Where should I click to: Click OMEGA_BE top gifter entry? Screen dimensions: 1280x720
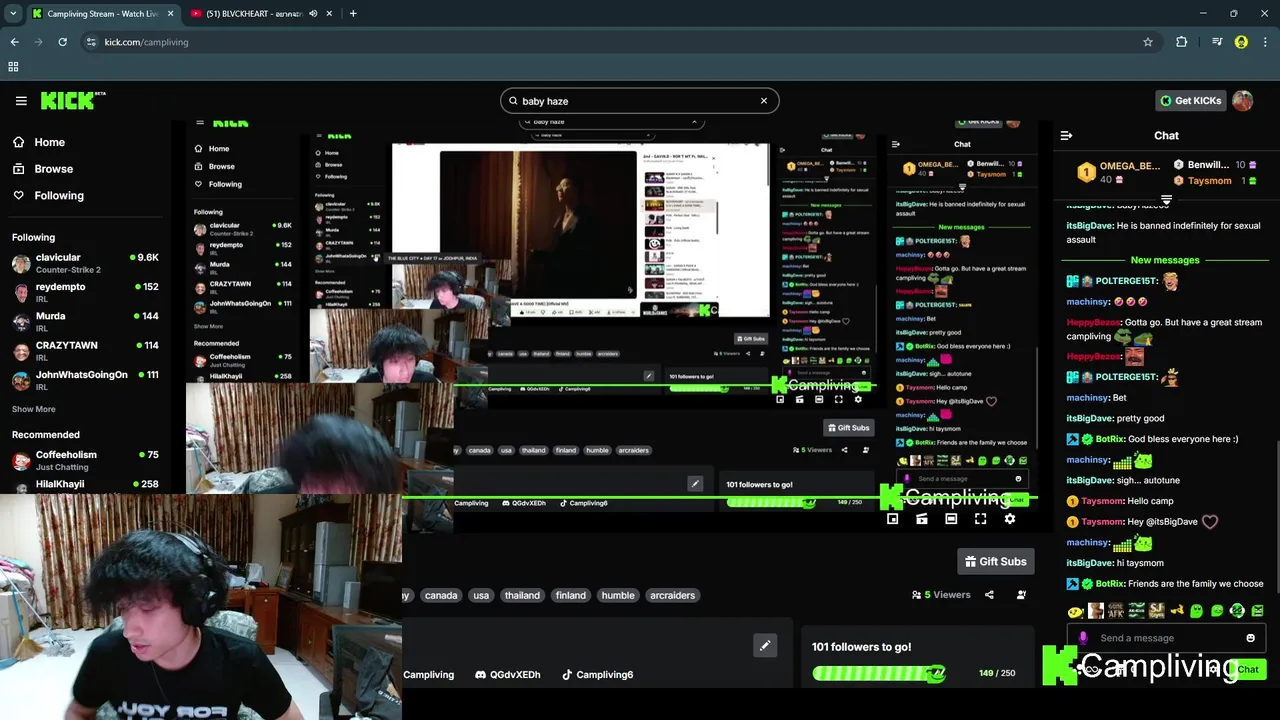click(x=1118, y=172)
